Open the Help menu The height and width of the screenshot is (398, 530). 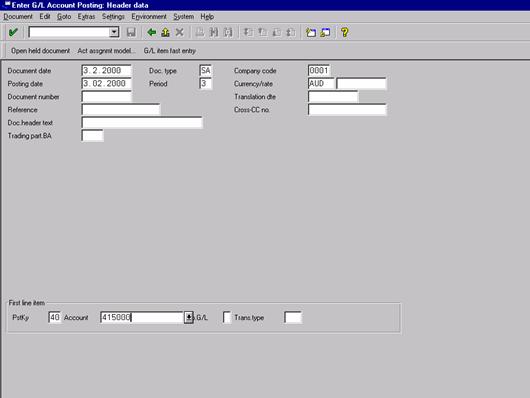(207, 17)
